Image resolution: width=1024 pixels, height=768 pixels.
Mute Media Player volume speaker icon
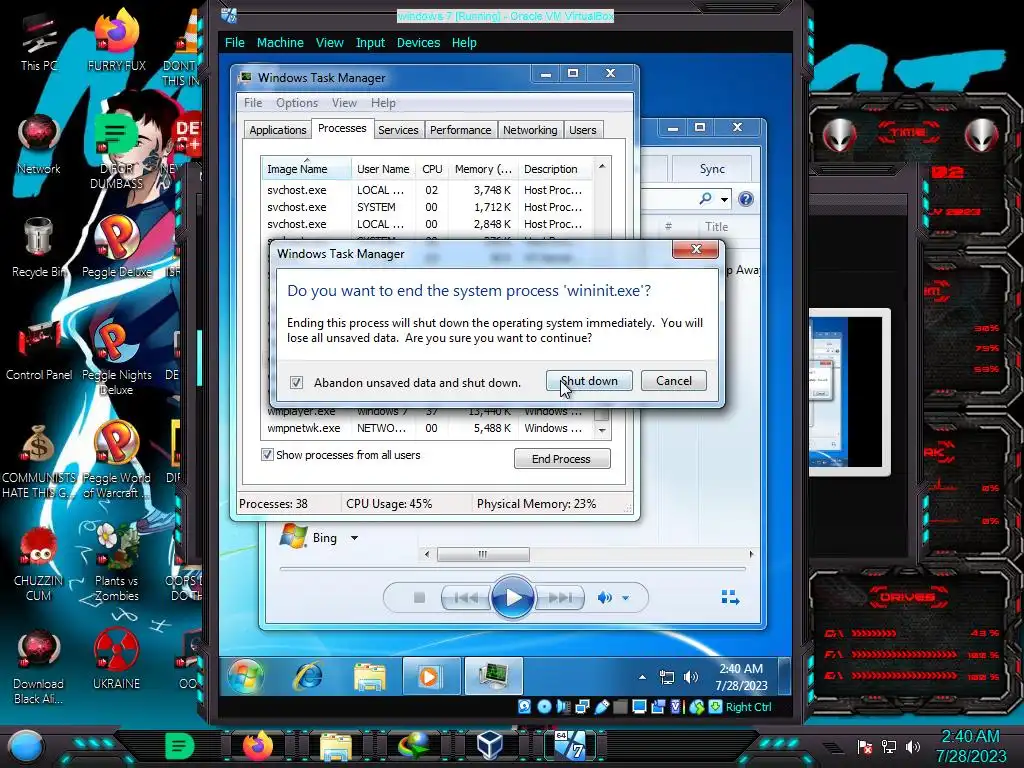pos(604,598)
